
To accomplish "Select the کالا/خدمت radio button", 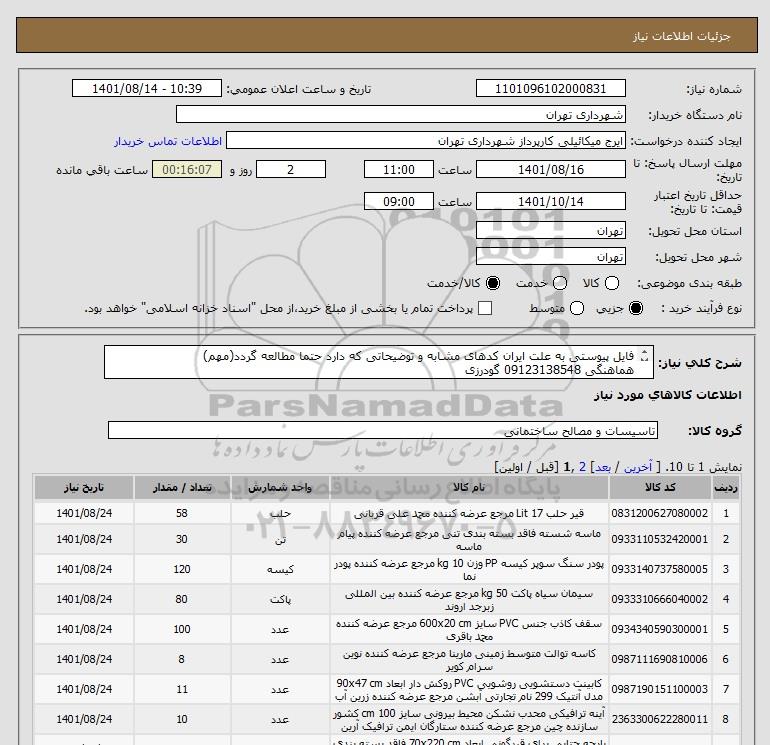I will click(x=493, y=283).
